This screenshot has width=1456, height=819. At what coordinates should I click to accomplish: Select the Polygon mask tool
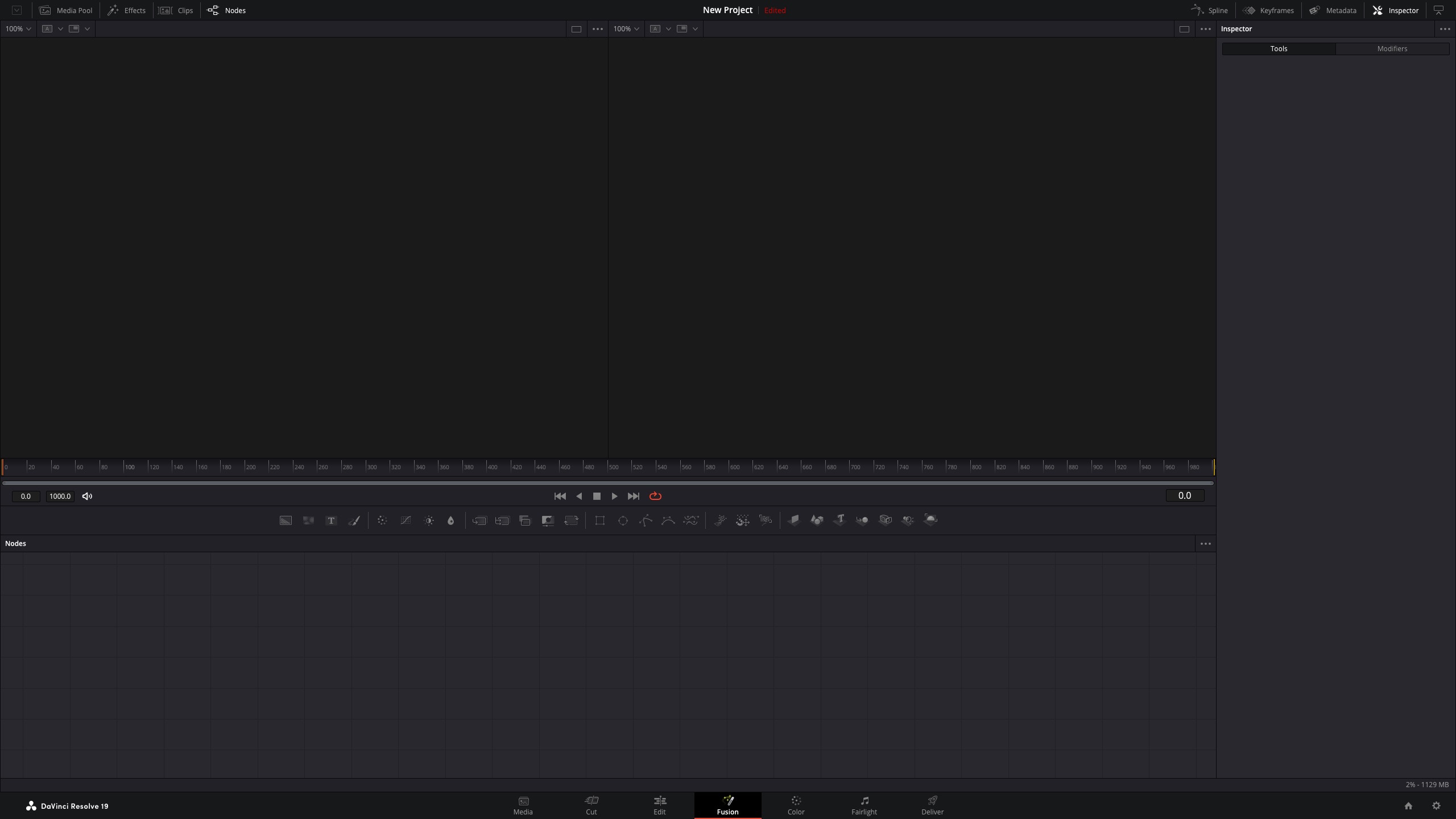click(x=645, y=520)
